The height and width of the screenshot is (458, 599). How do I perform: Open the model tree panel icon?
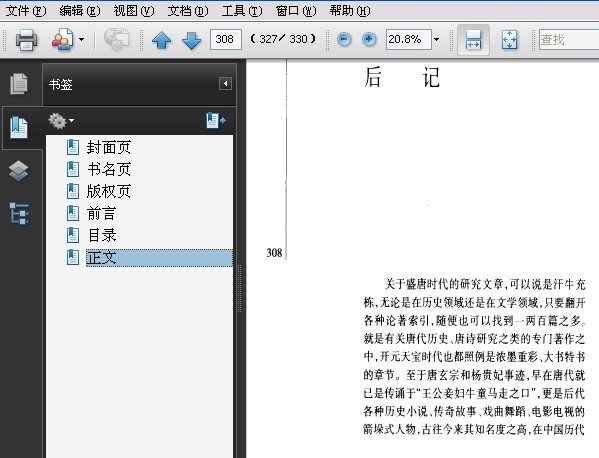(x=19, y=213)
